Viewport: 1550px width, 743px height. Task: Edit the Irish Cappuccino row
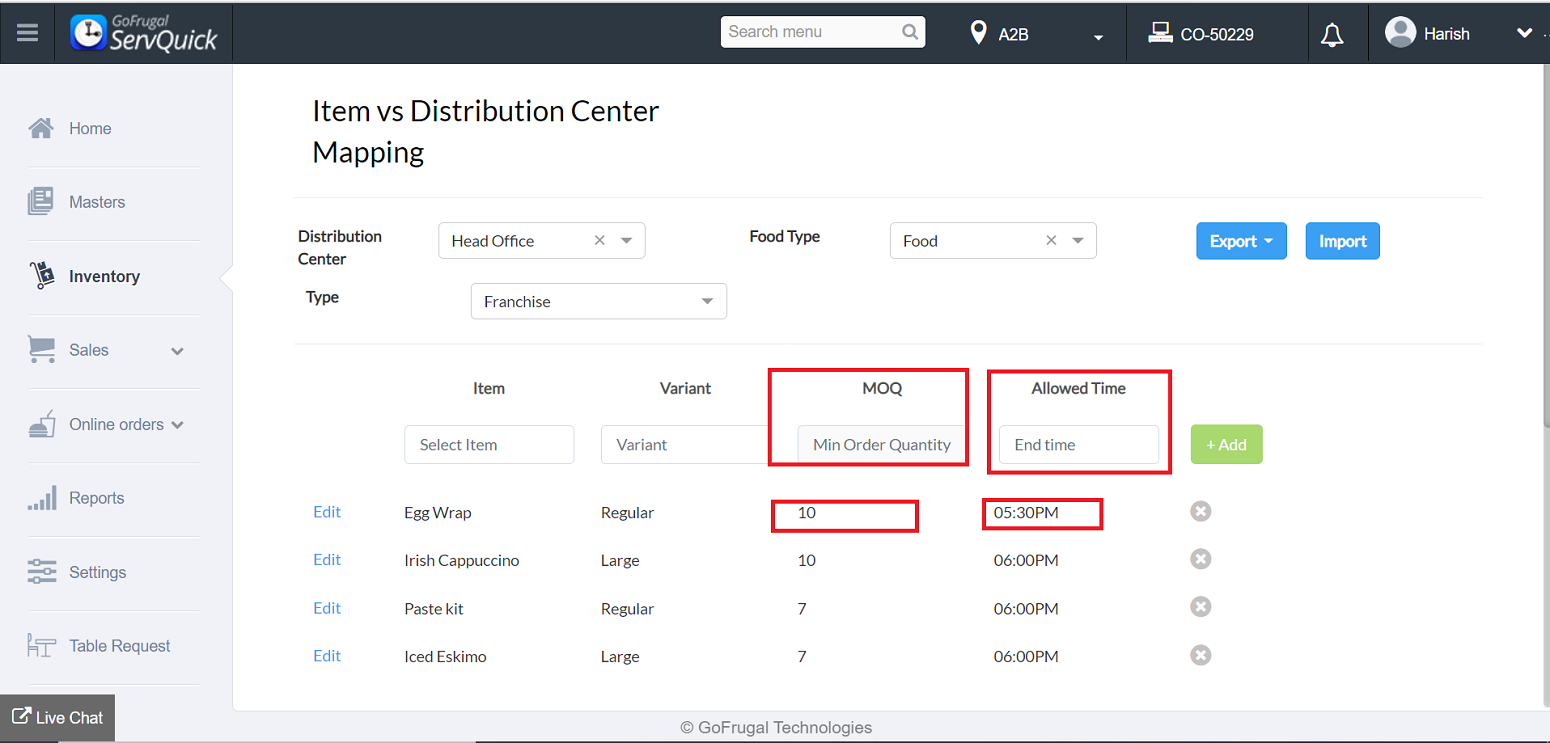coord(327,560)
